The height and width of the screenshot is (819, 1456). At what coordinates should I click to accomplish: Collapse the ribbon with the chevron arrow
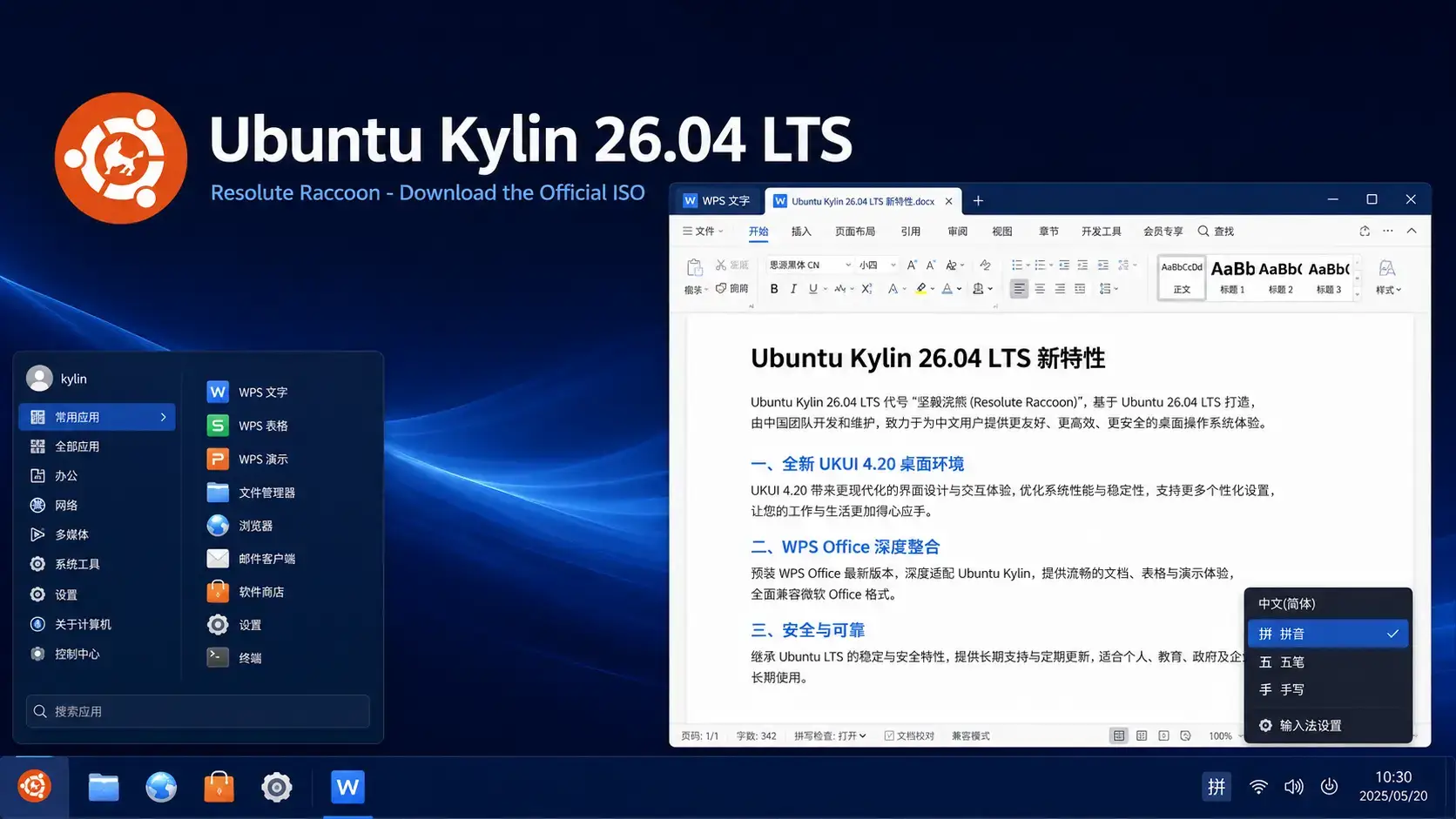[x=1412, y=231]
